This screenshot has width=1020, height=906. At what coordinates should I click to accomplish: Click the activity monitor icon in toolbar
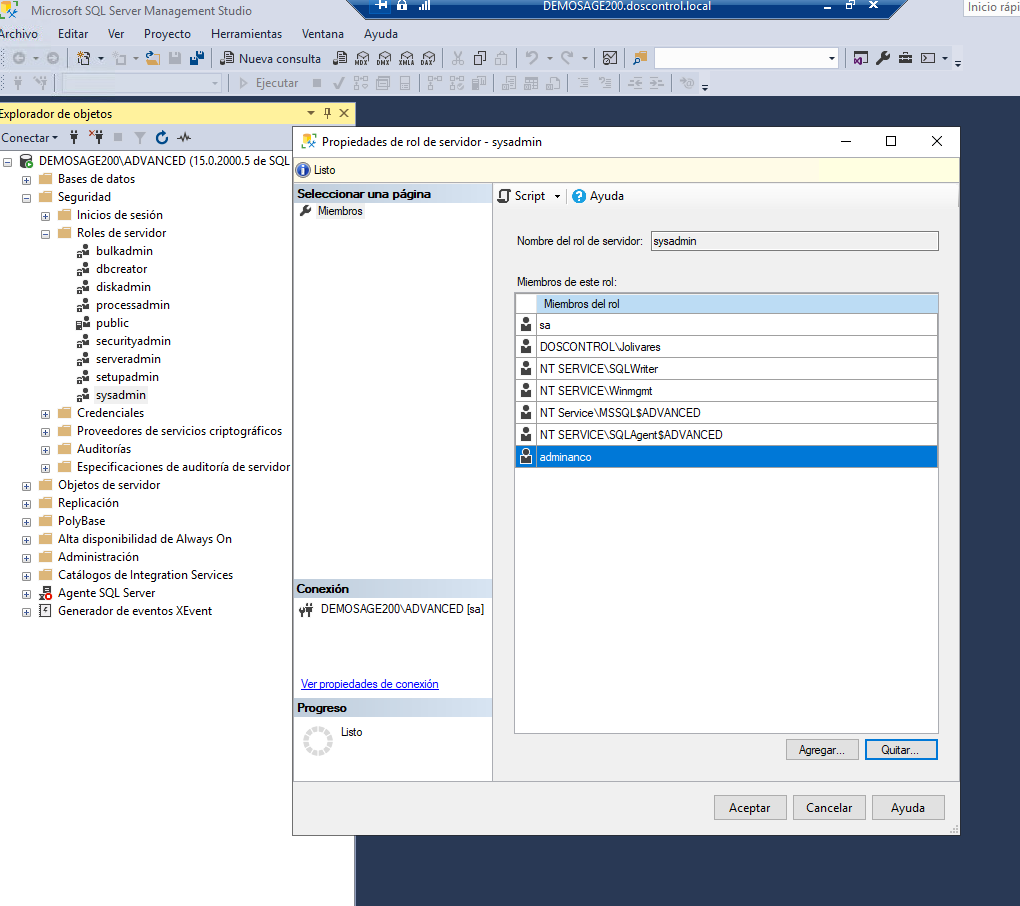(610, 59)
